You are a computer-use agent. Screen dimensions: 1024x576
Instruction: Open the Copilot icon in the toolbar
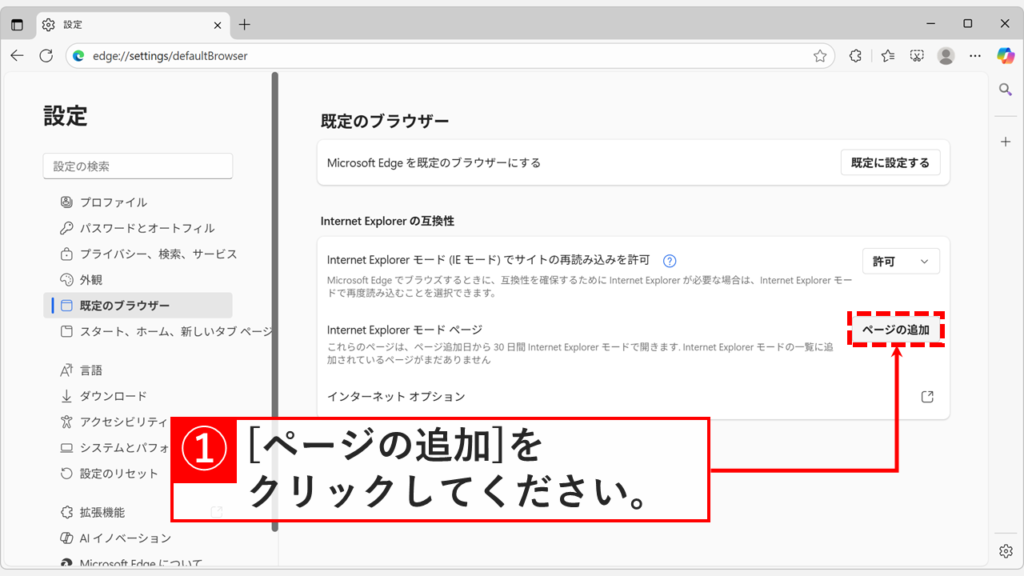1004,55
